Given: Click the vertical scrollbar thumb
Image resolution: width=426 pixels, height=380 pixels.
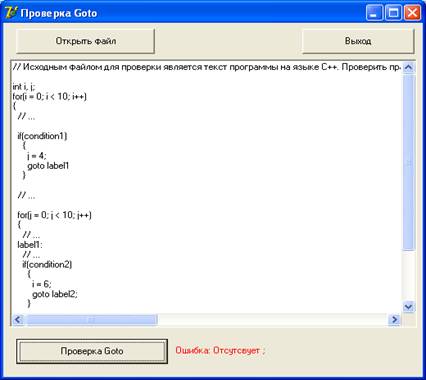Looking at the screenshot, I should coord(408,162).
